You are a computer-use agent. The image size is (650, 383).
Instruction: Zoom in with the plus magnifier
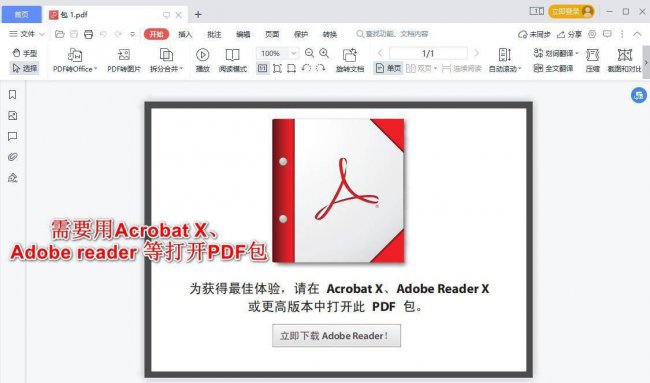[x=324, y=53]
